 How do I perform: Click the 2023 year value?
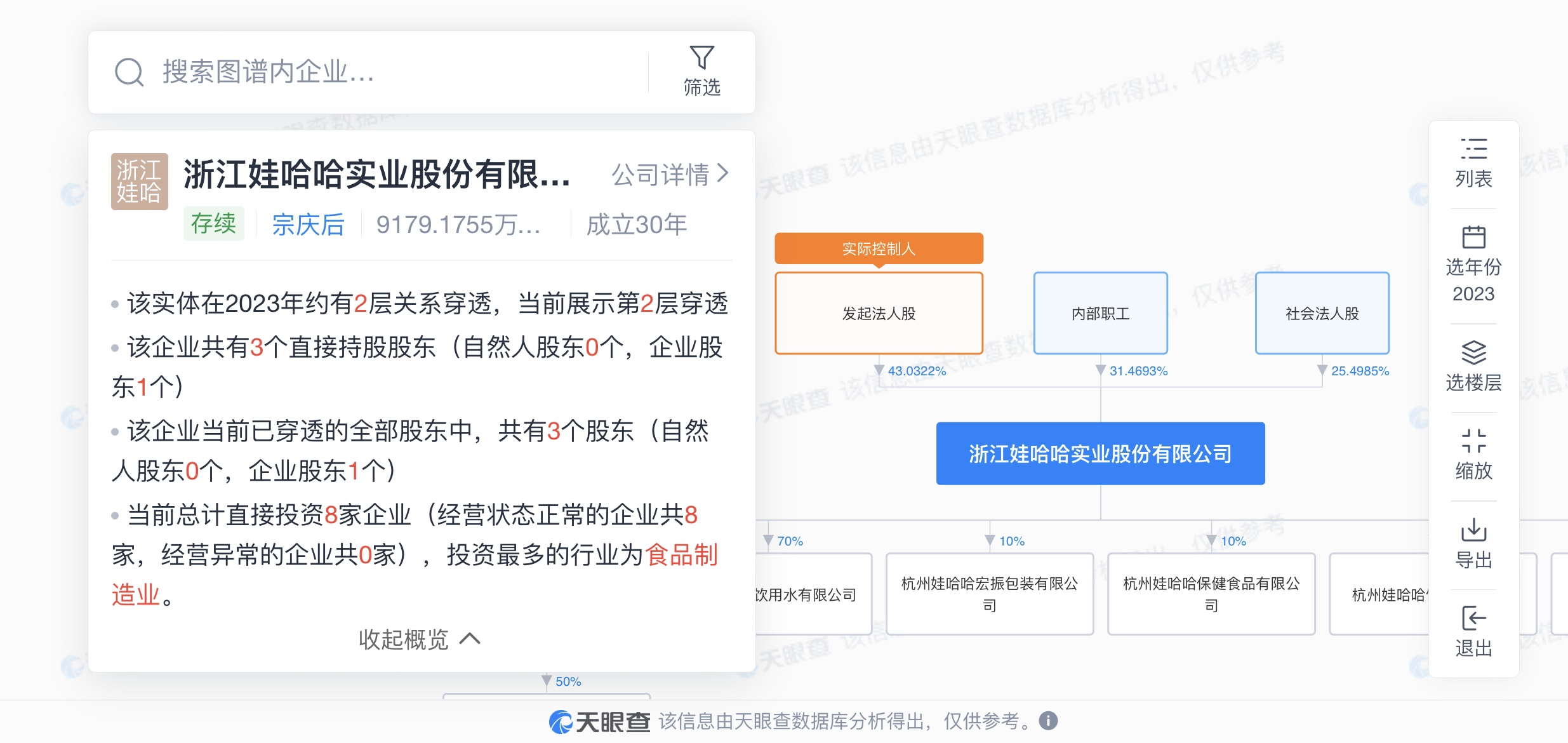[1473, 294]
